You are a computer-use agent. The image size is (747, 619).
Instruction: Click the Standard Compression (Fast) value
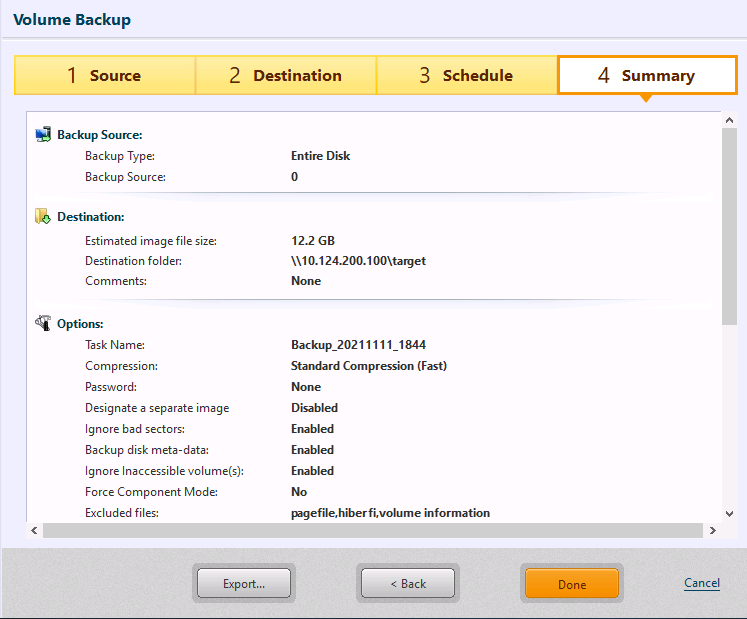(x=368, y=366)
